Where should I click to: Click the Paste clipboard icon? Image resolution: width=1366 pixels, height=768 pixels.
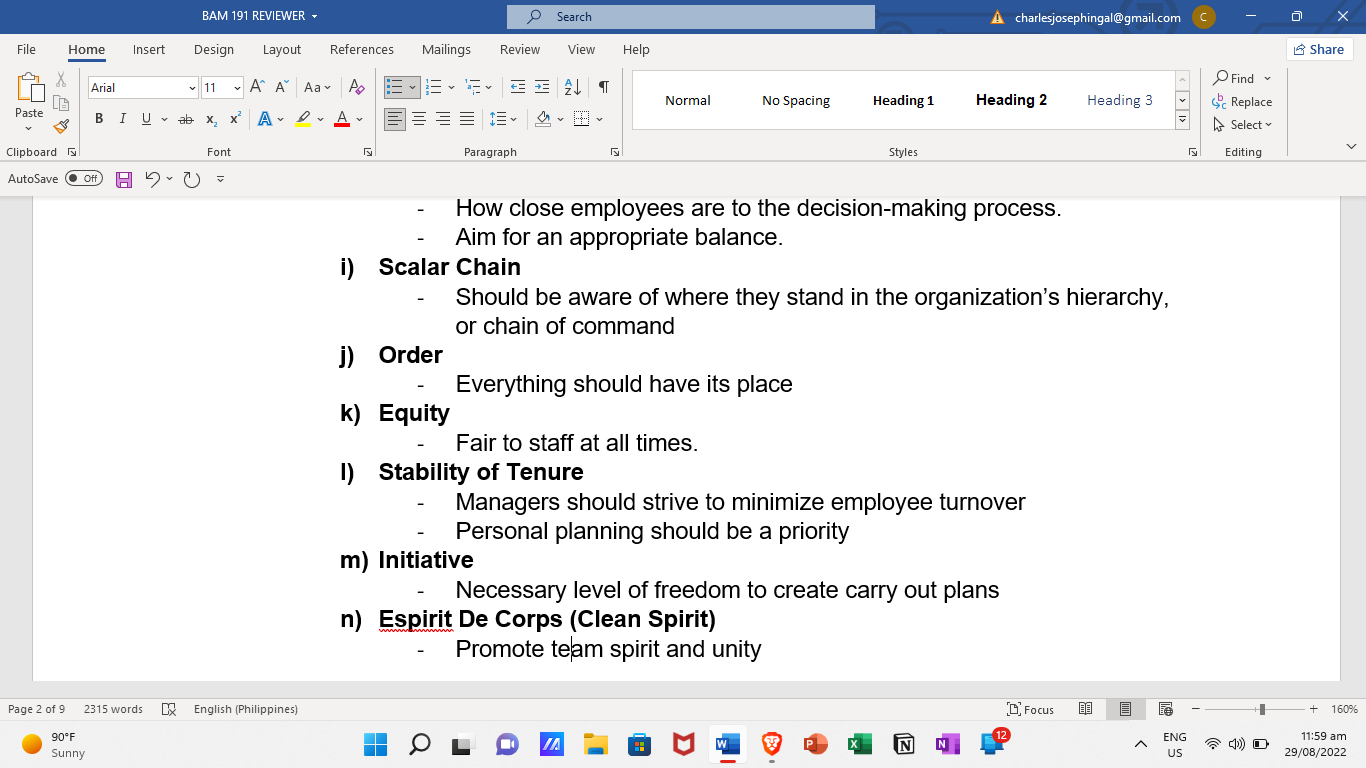pyautogui.click(x=29, y=88)
